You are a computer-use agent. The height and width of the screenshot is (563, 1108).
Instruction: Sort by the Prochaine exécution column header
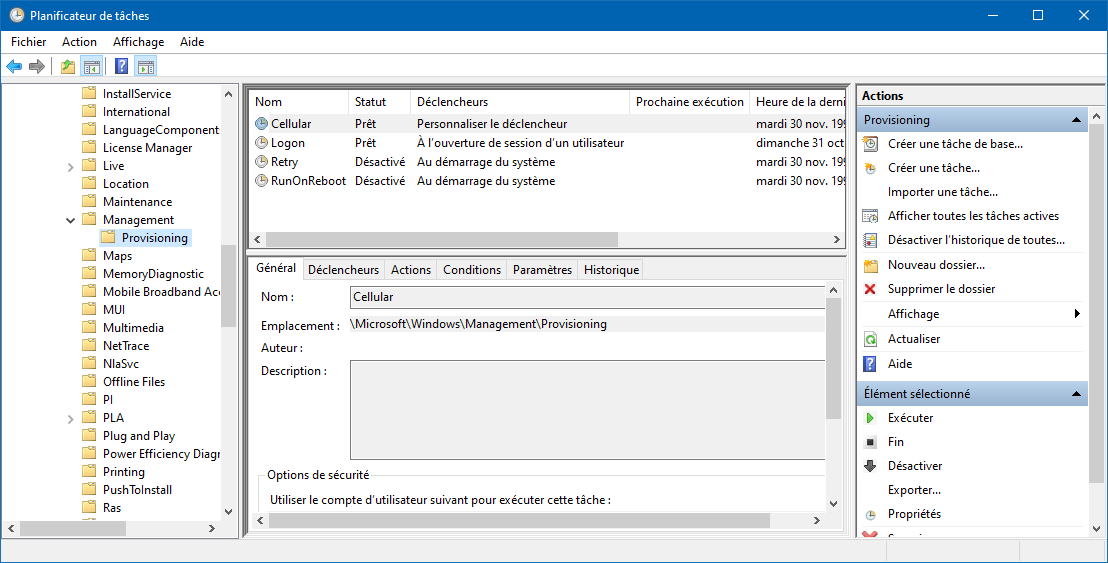tap(690, 102)
